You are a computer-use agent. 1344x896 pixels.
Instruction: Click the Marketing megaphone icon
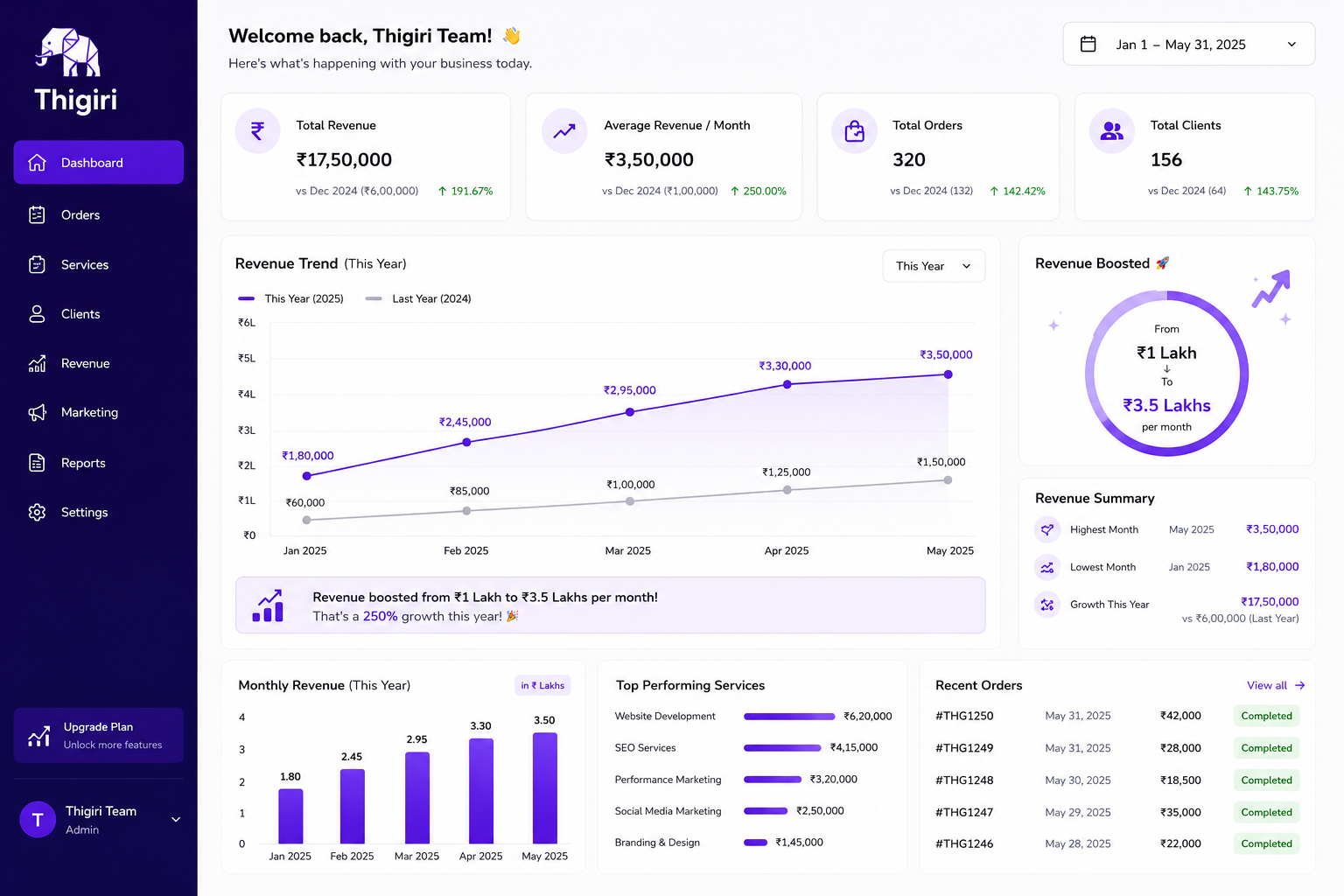point(37,412)
